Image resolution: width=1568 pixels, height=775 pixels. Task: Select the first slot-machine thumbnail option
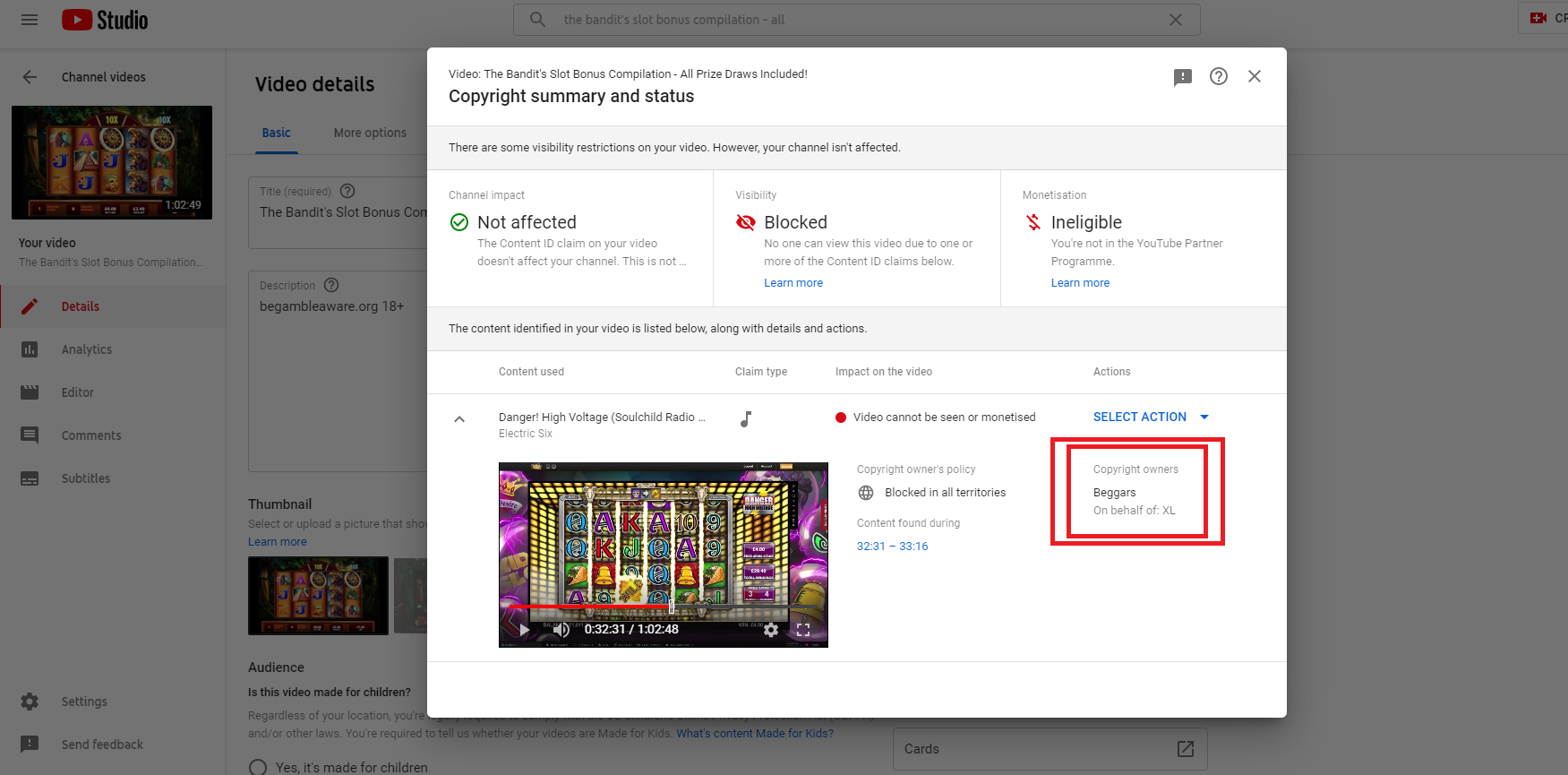click(318, 596)
